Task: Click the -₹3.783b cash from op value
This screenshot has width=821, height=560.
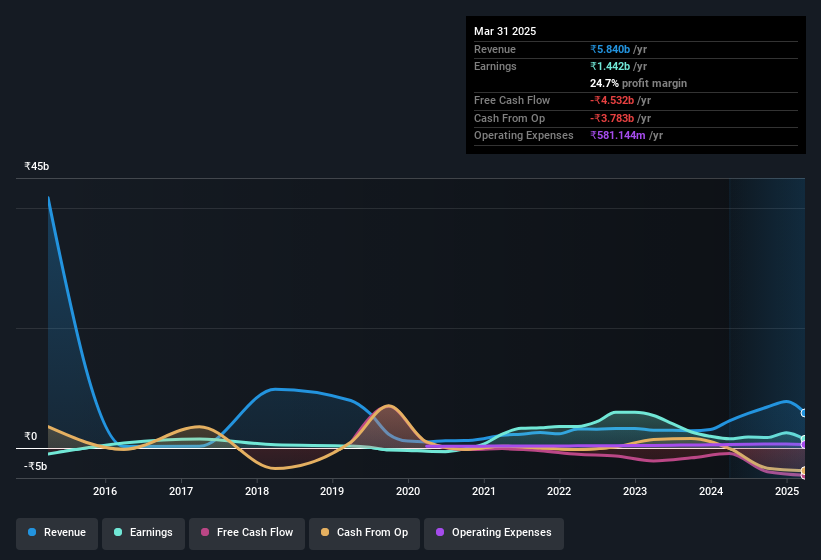Action: click(612, 118)
